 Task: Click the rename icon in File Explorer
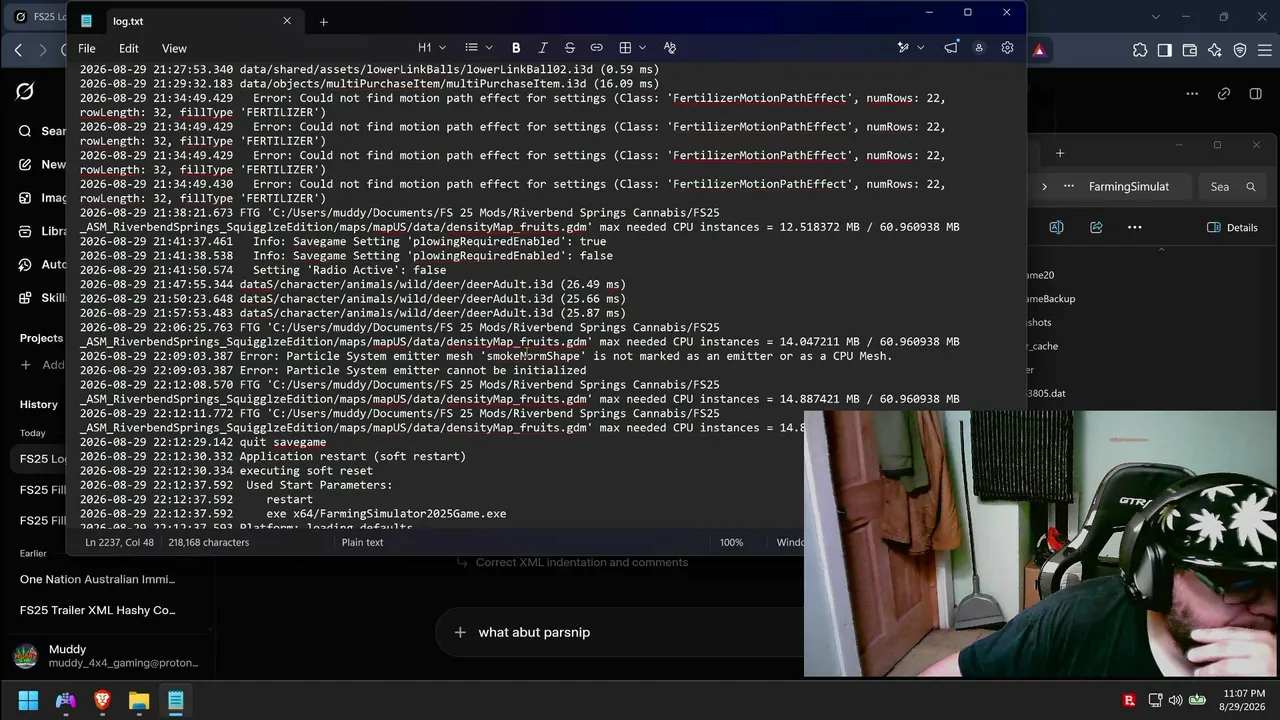[x=1056, y=227]
